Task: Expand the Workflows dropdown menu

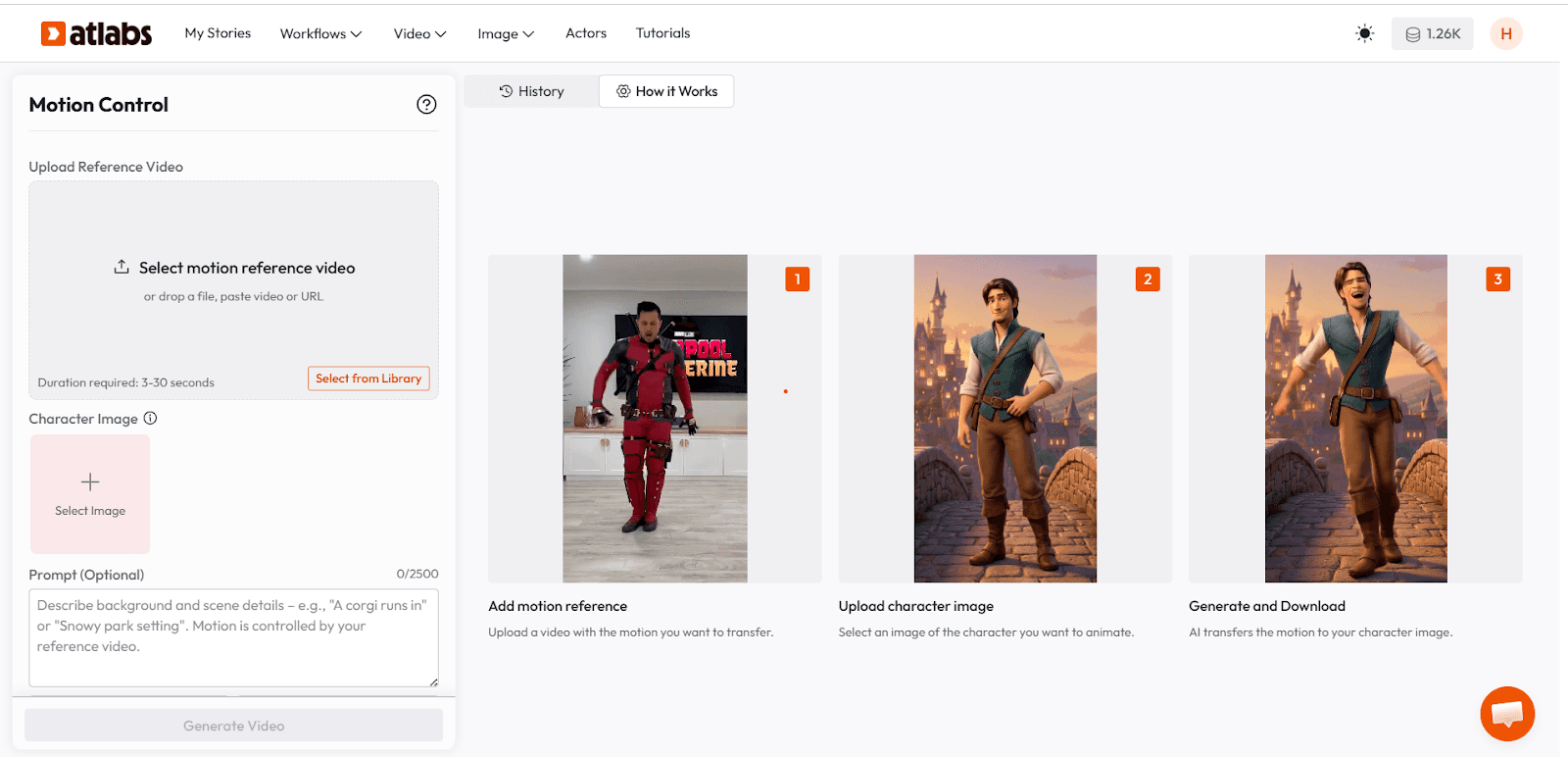Action: [x=321, y=33]
